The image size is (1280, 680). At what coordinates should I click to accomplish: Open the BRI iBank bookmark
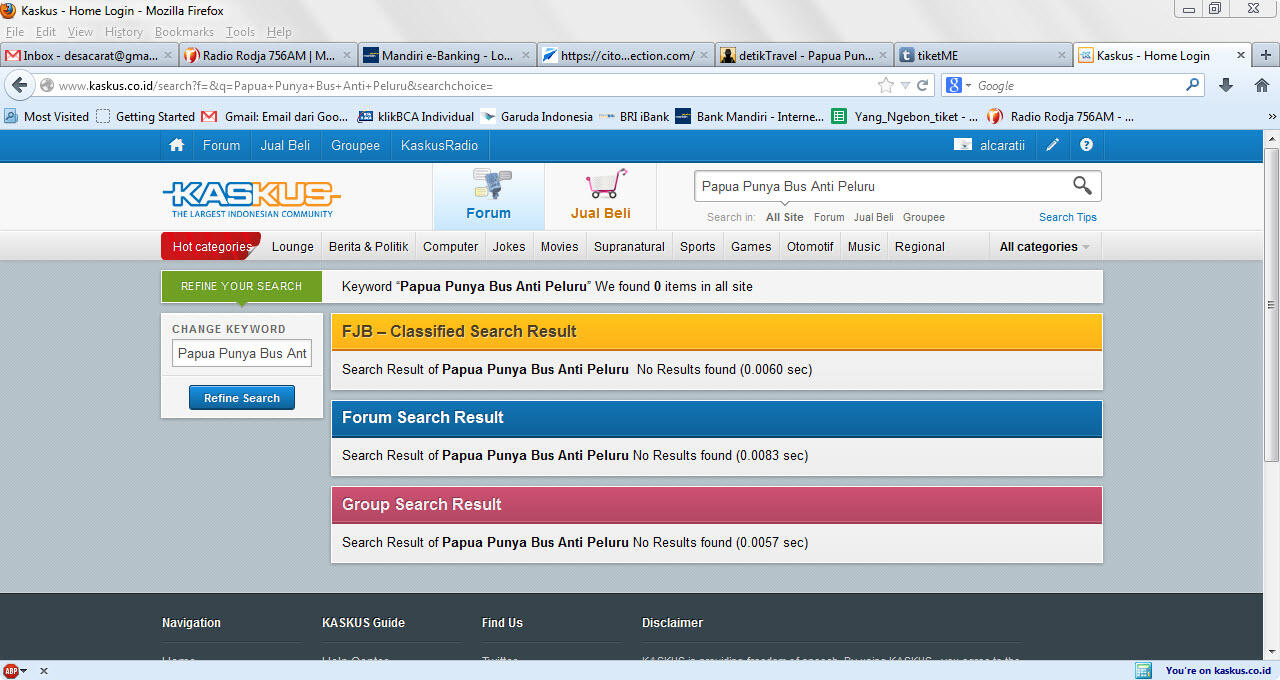point(634,116)
